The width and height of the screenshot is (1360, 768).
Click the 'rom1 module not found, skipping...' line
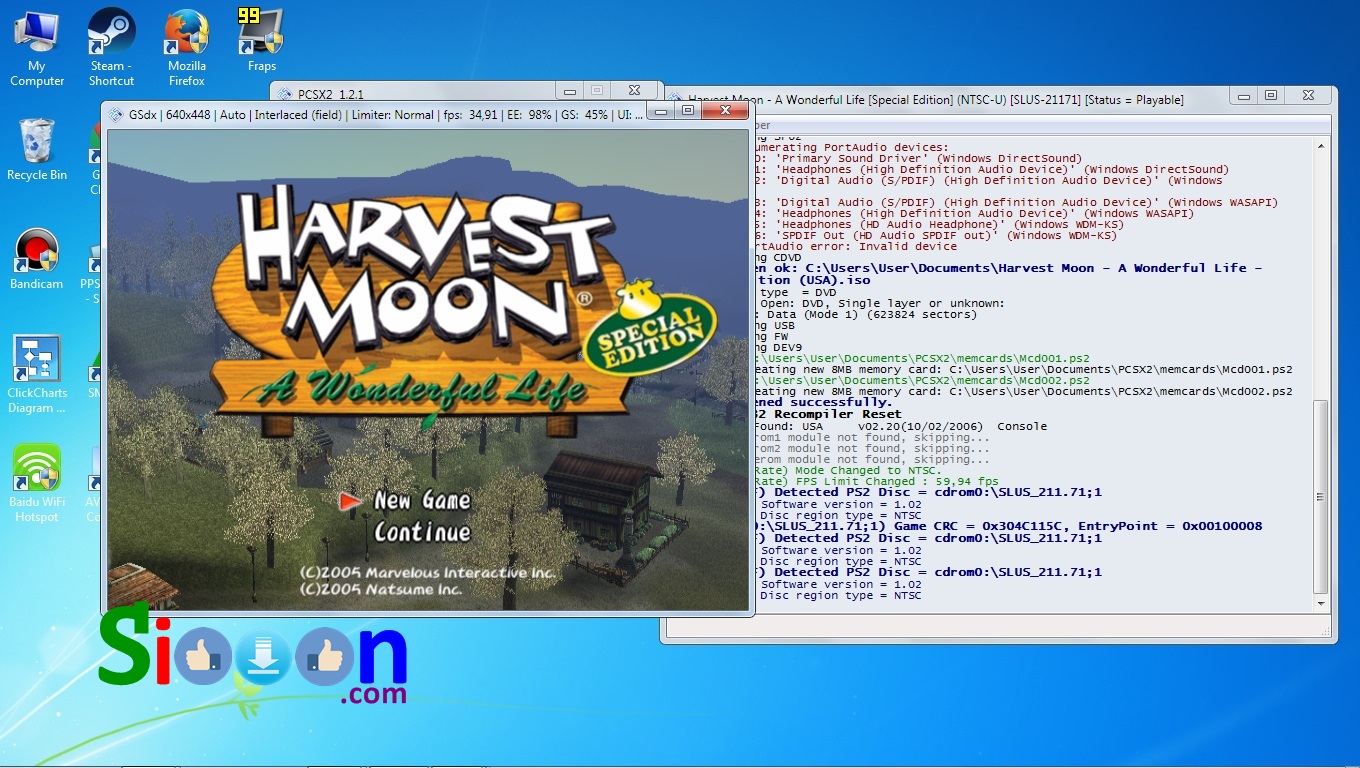[x=870, y=437]
